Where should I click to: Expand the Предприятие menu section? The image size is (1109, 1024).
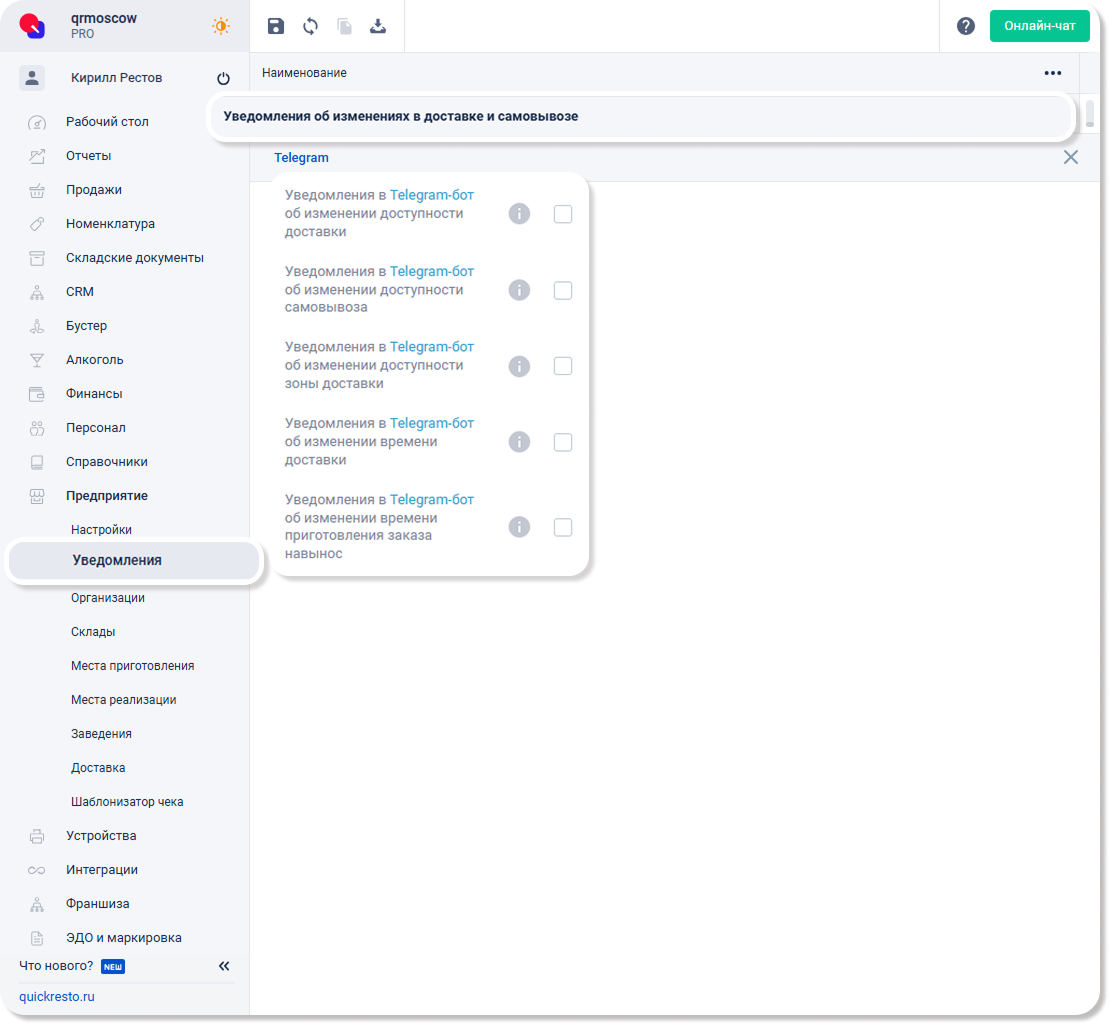107,496
